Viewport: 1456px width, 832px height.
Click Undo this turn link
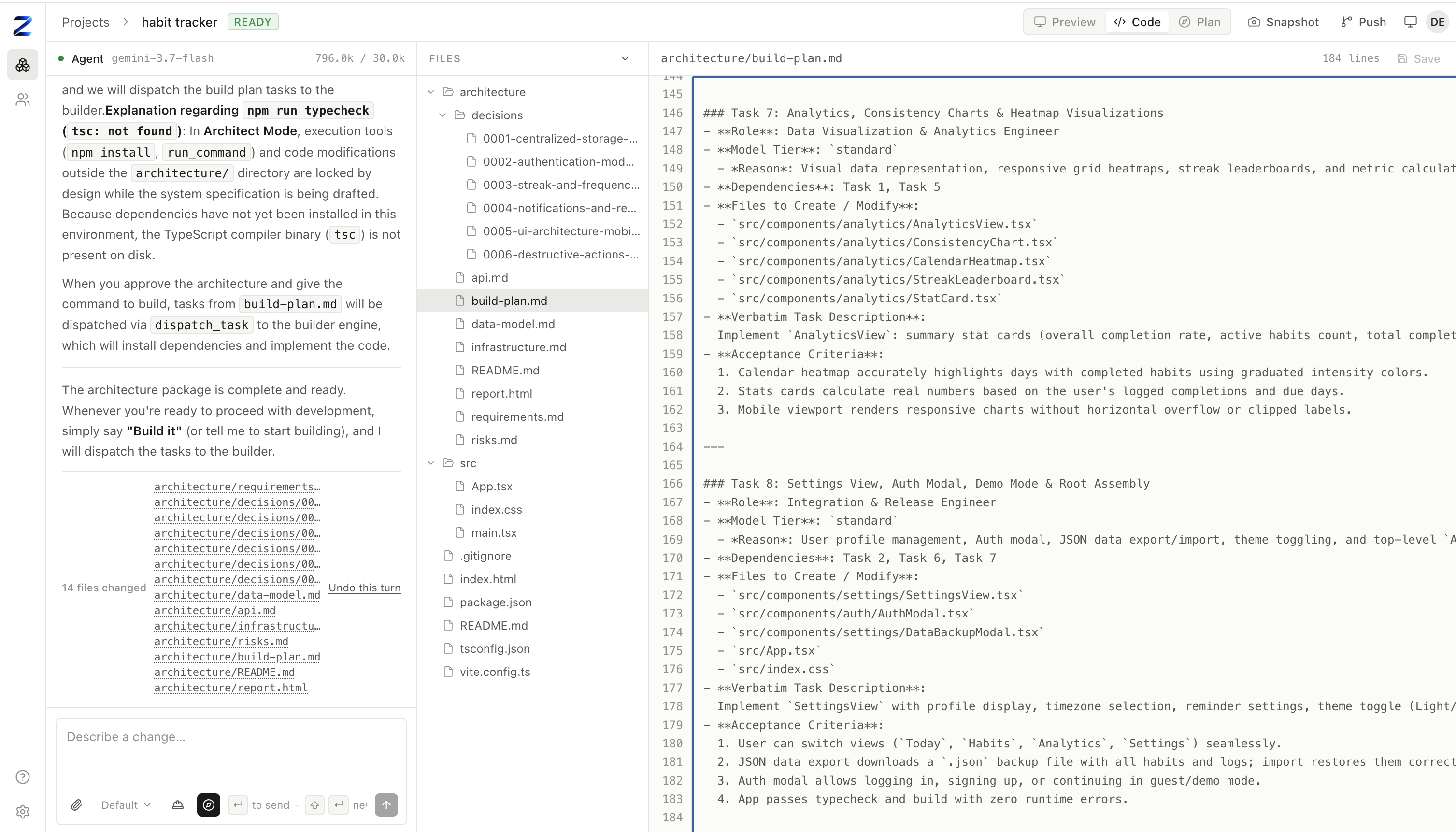point(364,588)
